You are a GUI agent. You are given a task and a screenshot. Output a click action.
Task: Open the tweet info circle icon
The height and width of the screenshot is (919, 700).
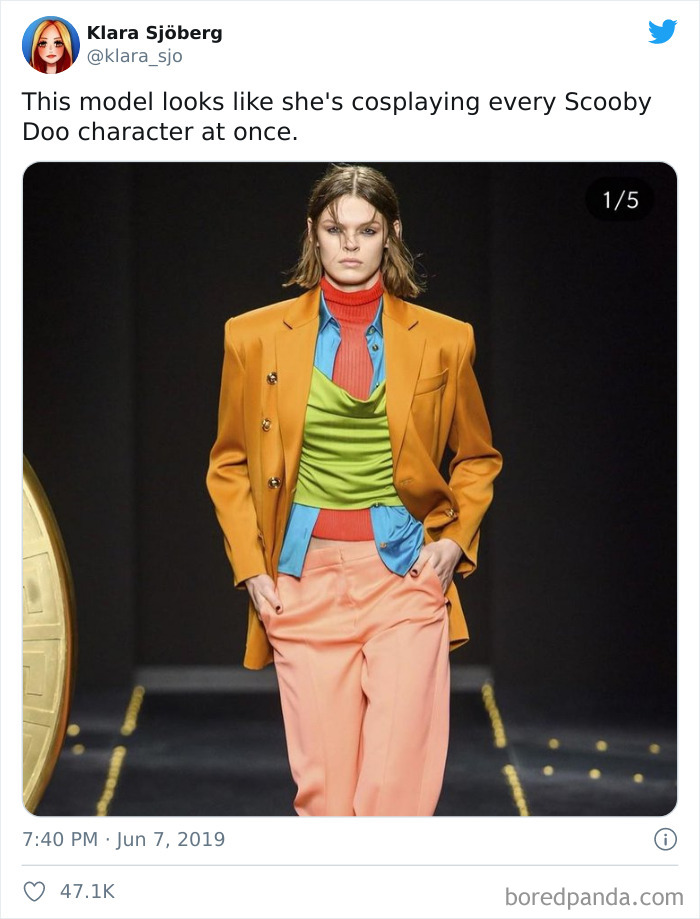[665, 839]
